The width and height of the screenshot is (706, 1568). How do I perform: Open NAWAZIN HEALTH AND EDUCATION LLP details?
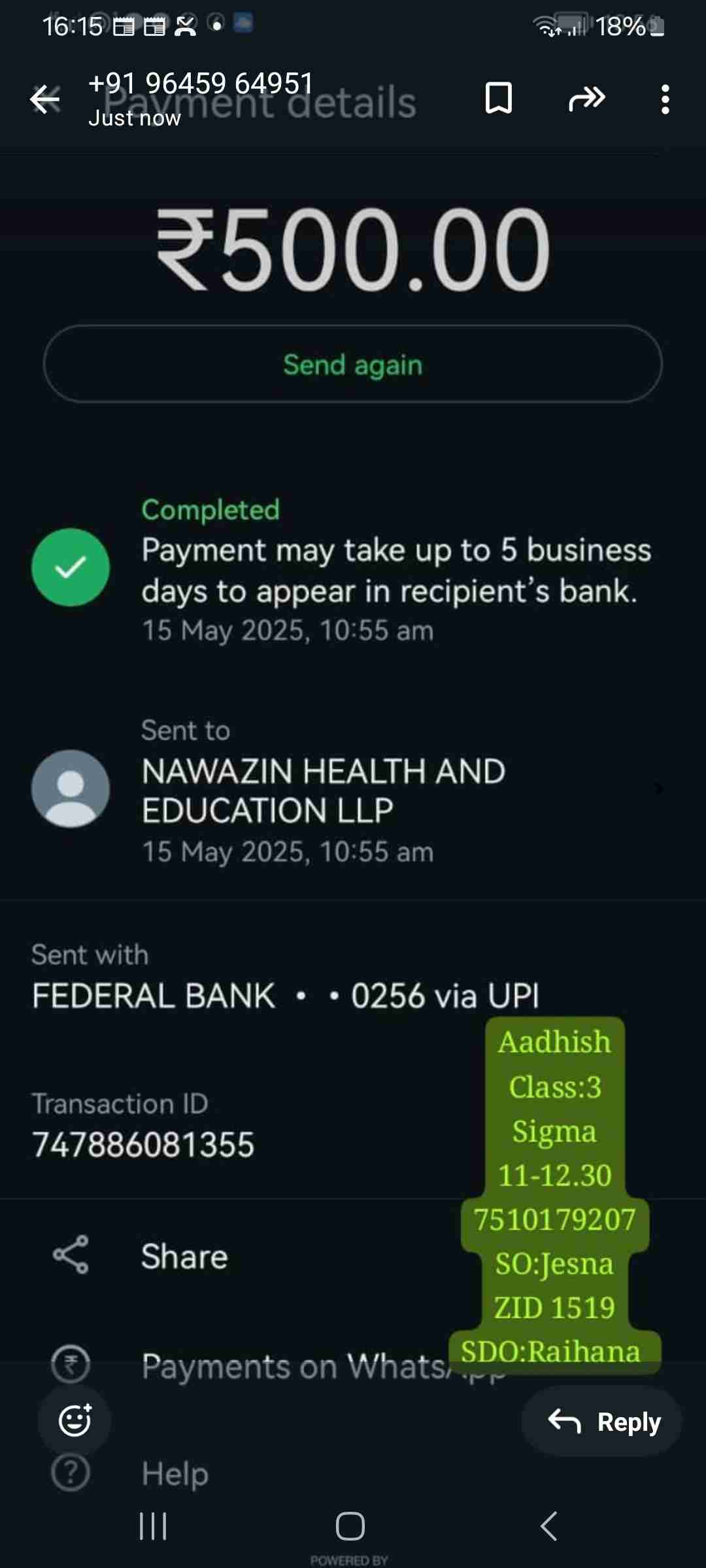[x=353, y=789]
